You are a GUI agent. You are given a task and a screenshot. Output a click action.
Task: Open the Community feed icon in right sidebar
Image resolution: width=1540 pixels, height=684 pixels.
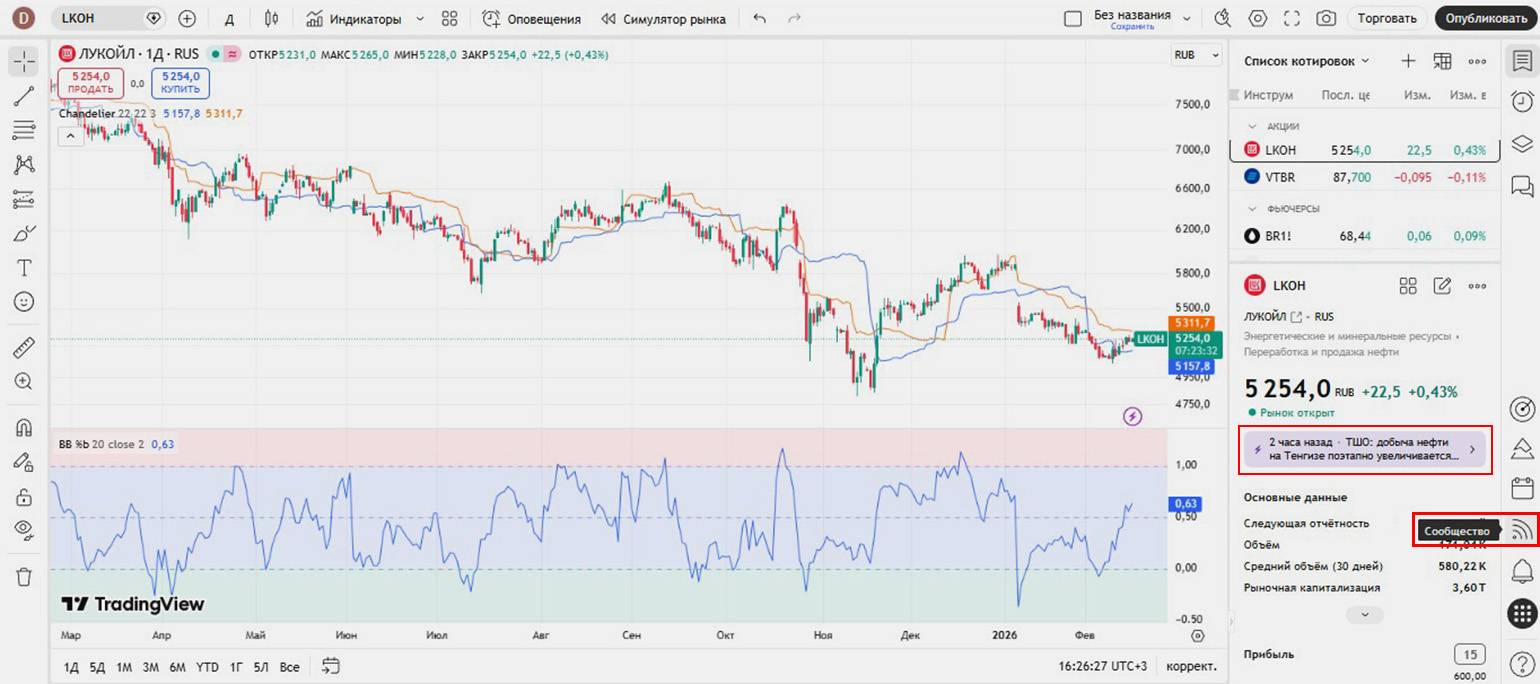(x=1522, y=529)
